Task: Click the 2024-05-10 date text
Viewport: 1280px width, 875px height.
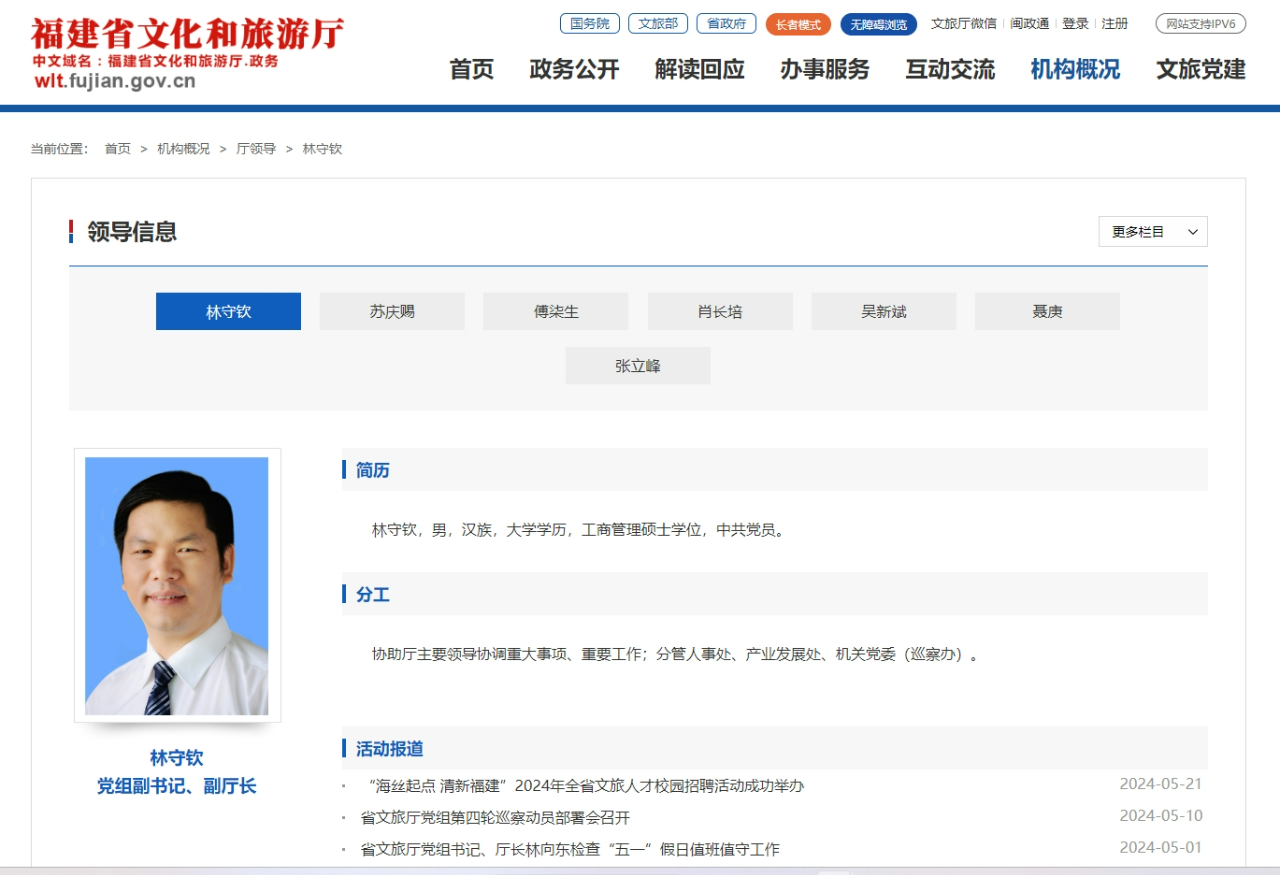Action: pos(1161,816)
